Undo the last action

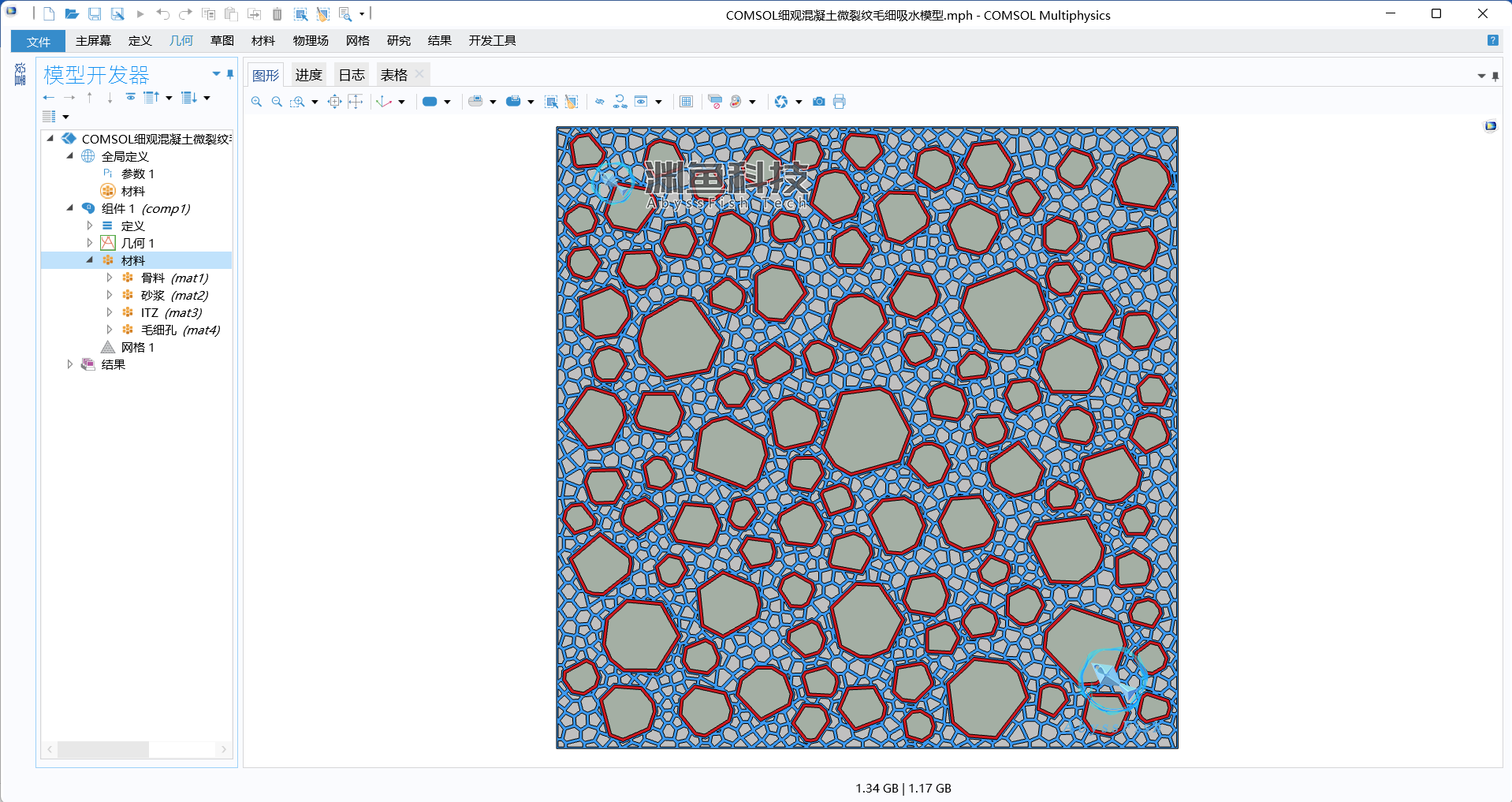(163, 13)
